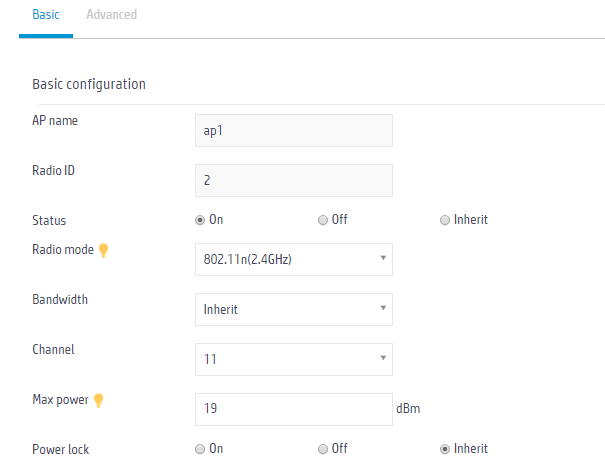Set Status to Off

[x=323, y=220]
